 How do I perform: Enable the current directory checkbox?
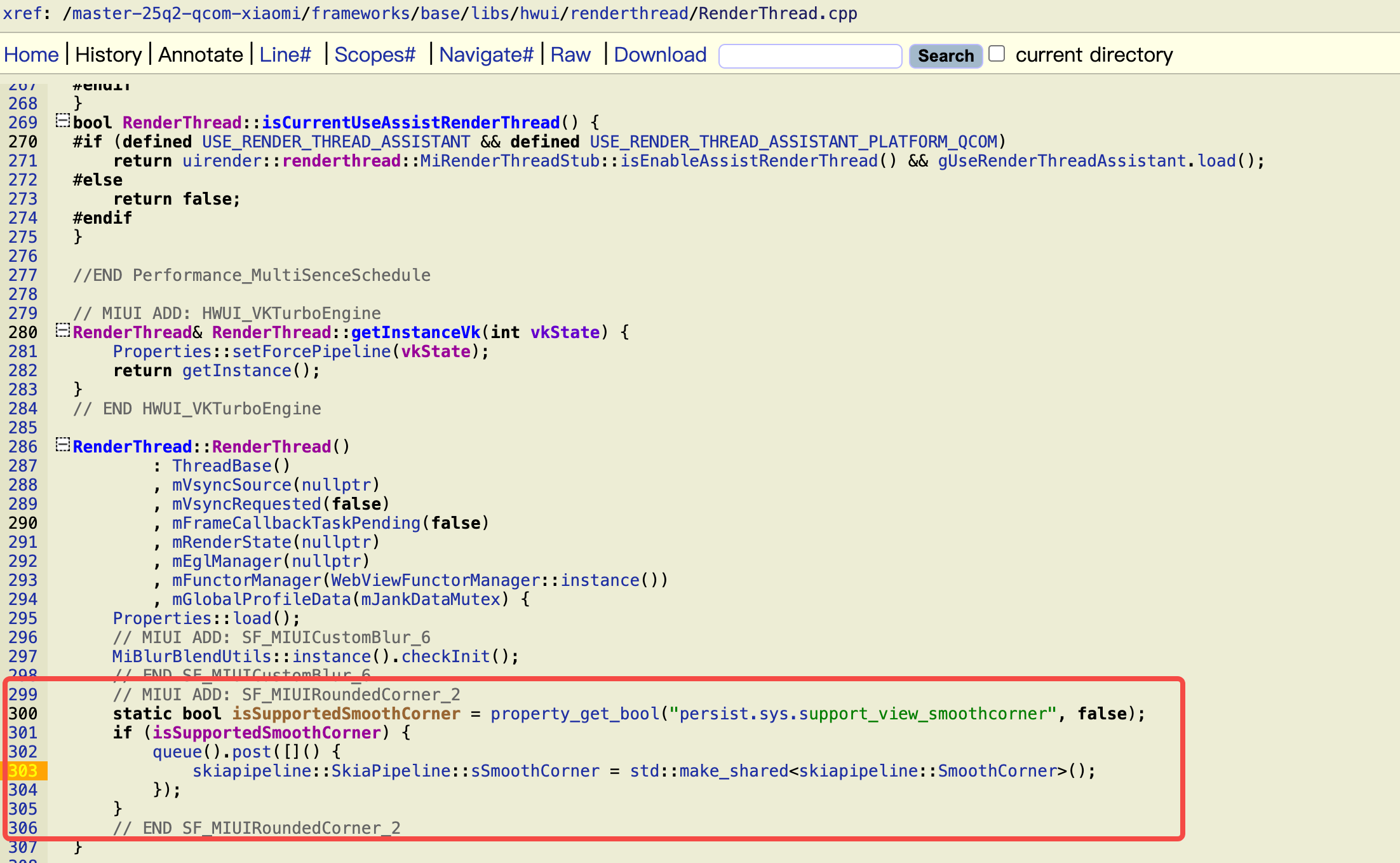[997, 53]
